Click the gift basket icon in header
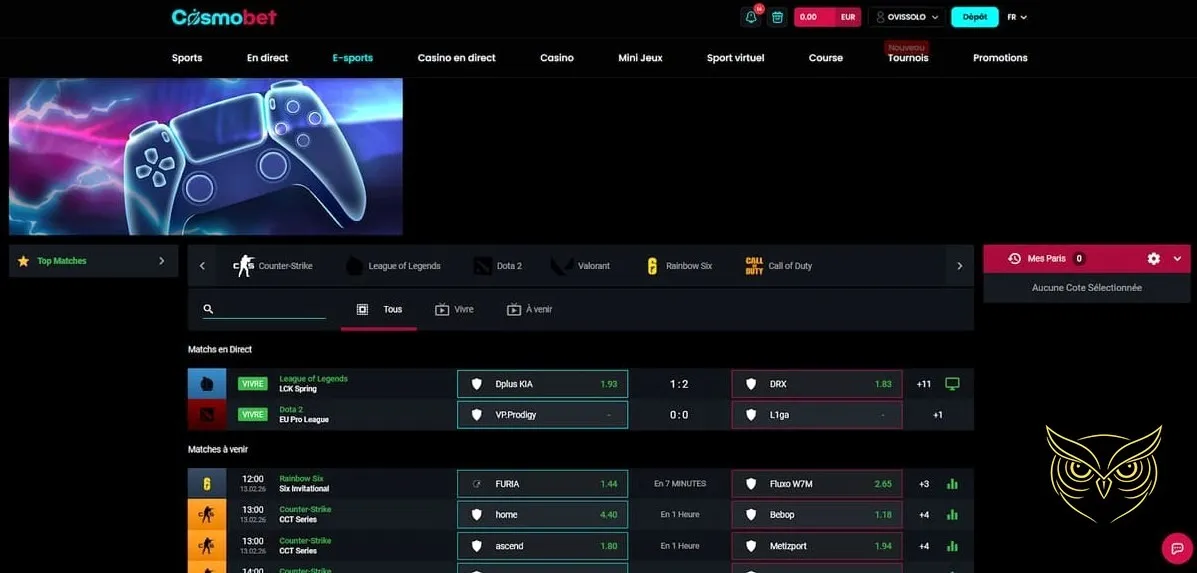1197x573 pixels. click(777, 17)
